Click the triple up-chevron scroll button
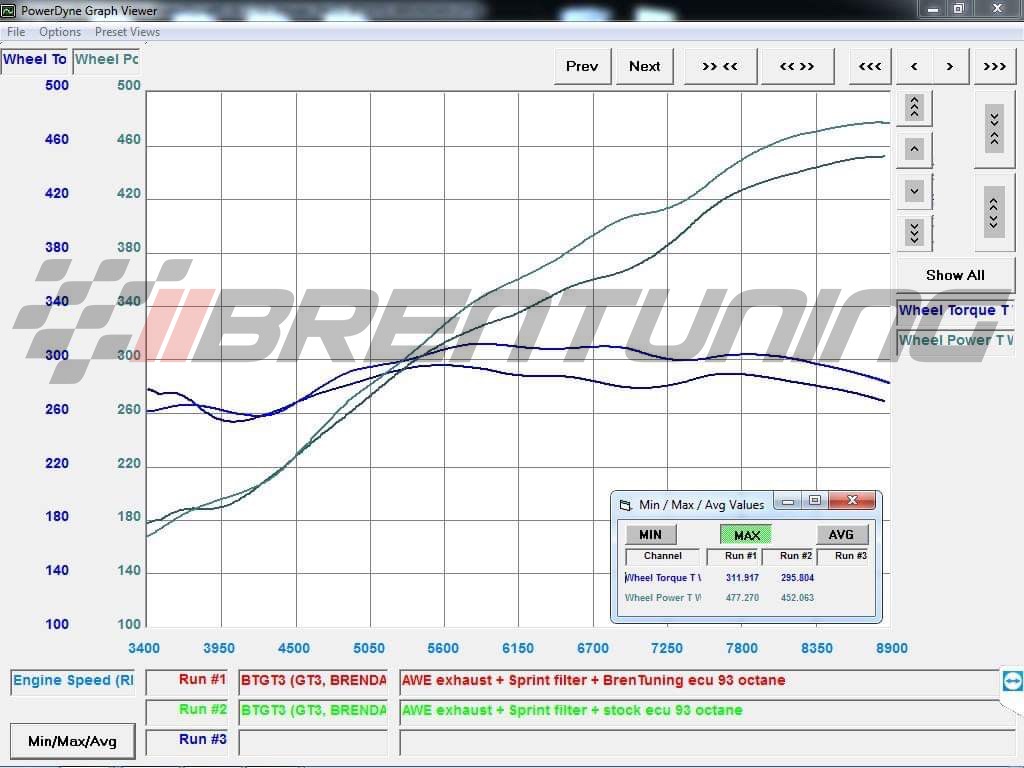 coord(914,107)
